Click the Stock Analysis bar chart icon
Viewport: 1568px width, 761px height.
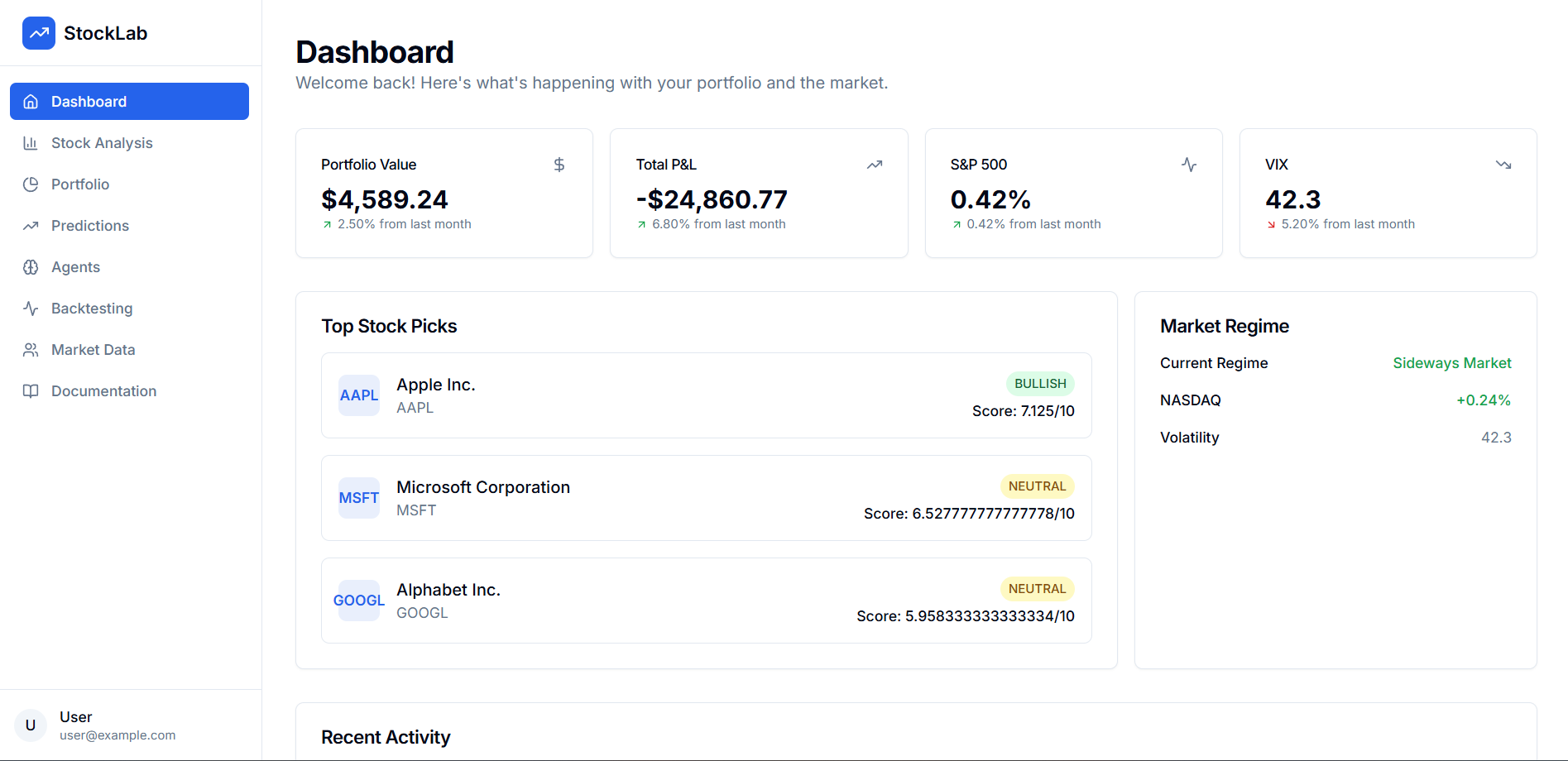(x=31, y=143)
